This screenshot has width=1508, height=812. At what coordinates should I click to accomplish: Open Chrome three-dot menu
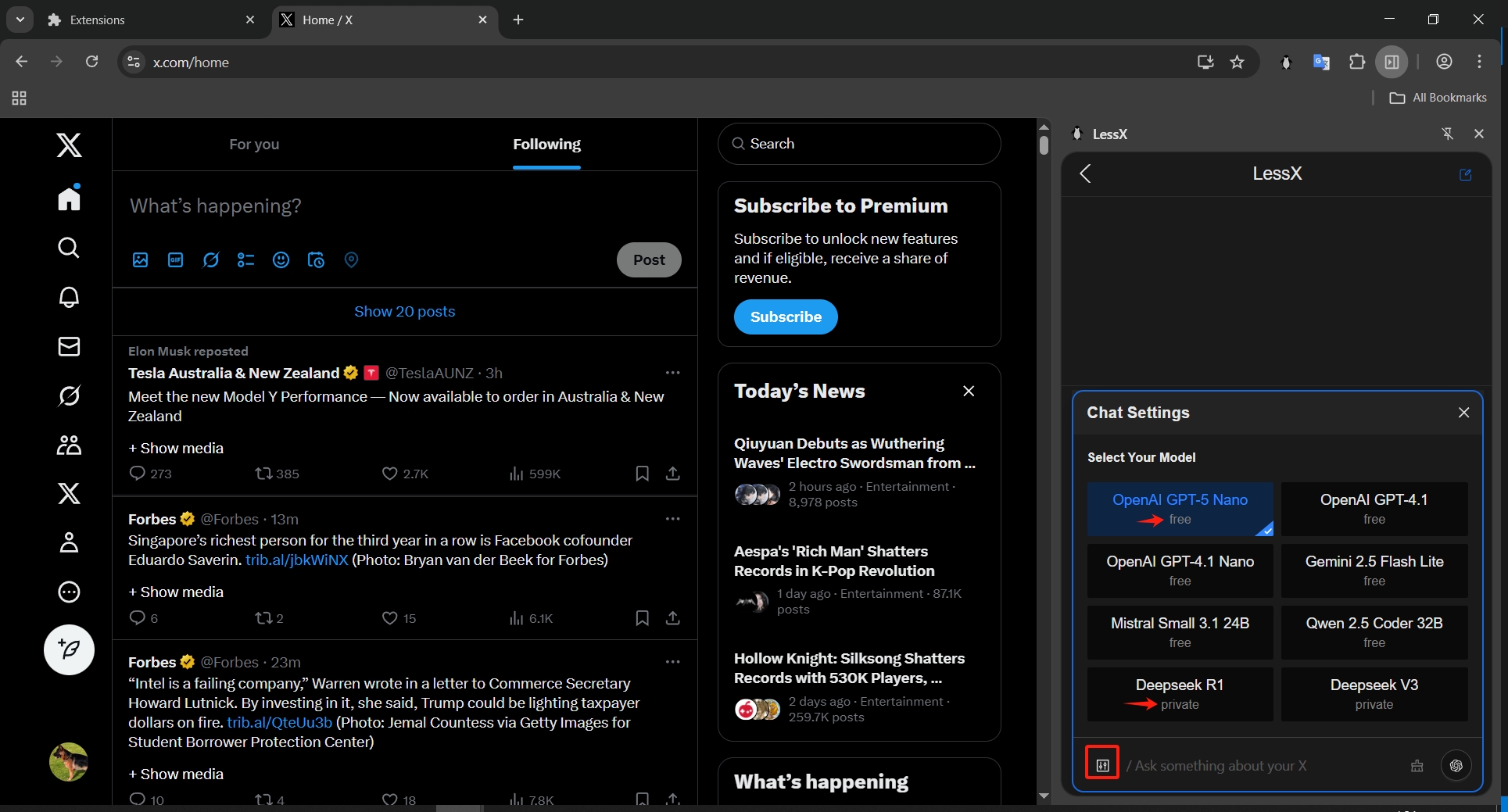1479,62
